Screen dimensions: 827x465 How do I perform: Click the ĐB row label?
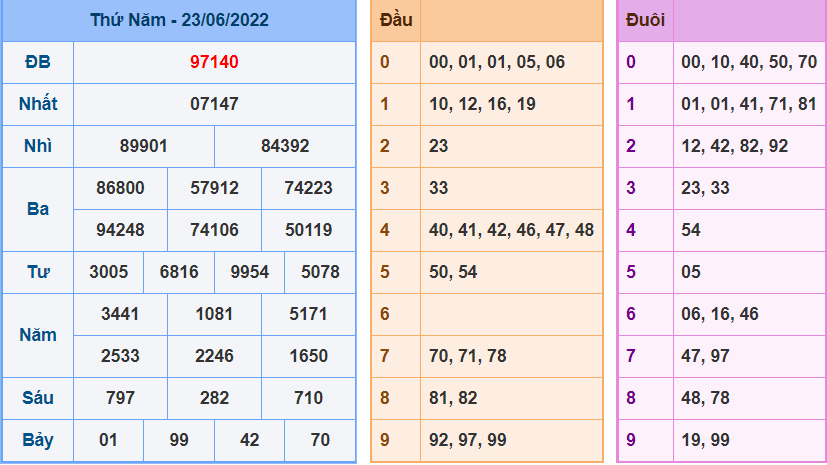click(x=38, y=62)
